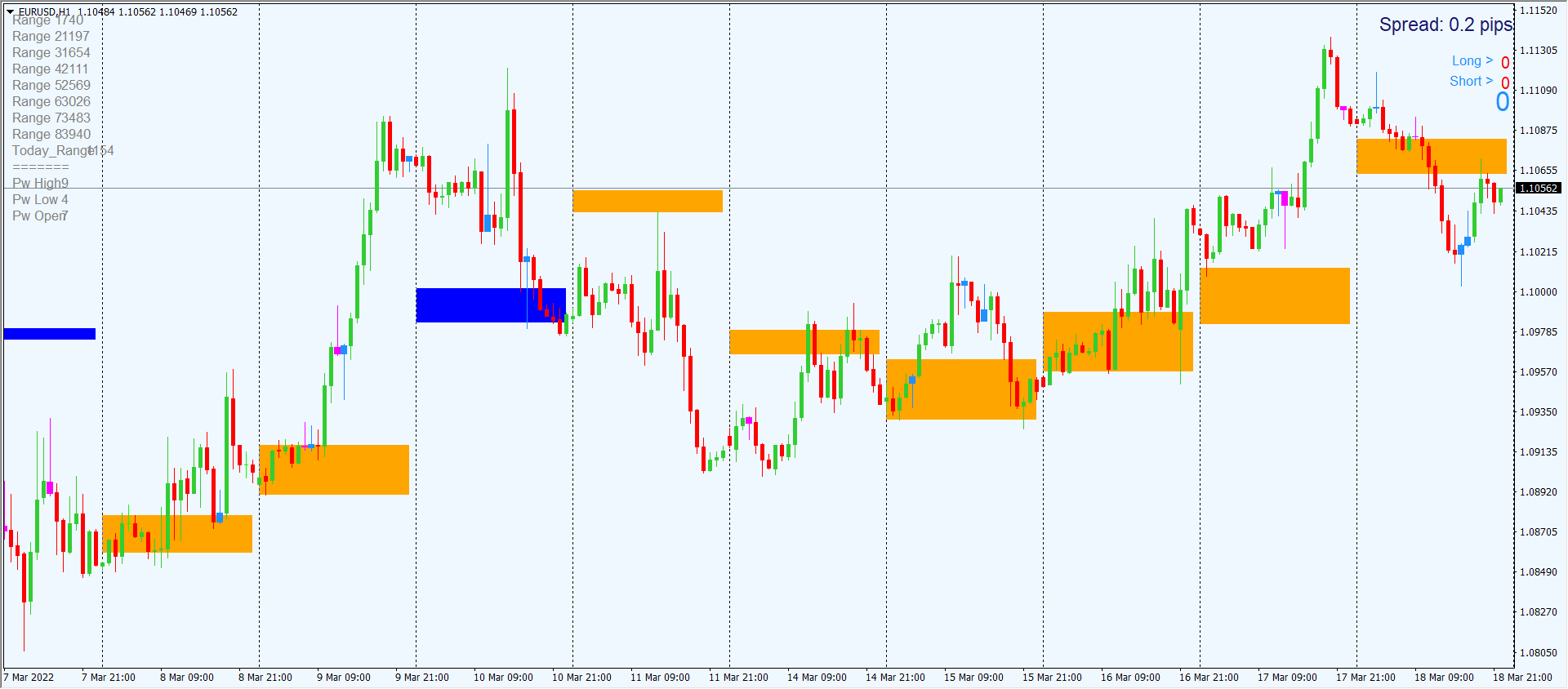1568x689 pixels.
Task: Click the Short > label
Action: click(x=1470, y=82)
